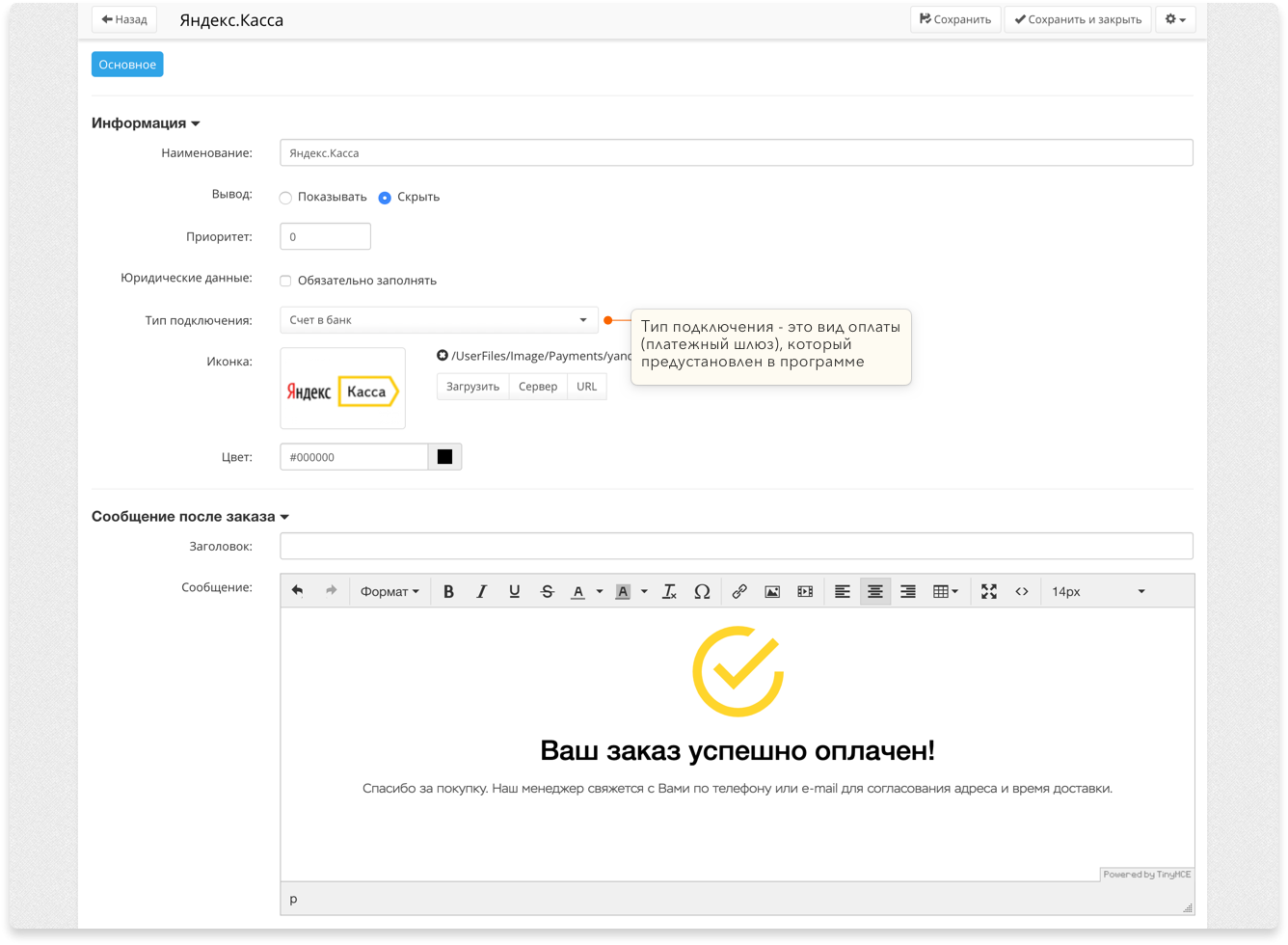This screenshot has height=945, width=1288.
Task: Open the highlight color dropdown arrow
Action: point(644,591)
